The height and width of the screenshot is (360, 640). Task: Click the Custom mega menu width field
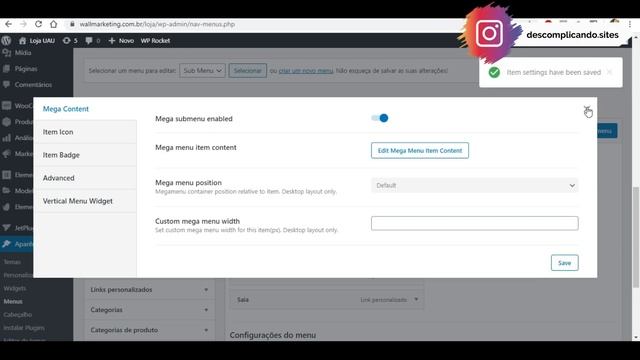tap(474, 223)
